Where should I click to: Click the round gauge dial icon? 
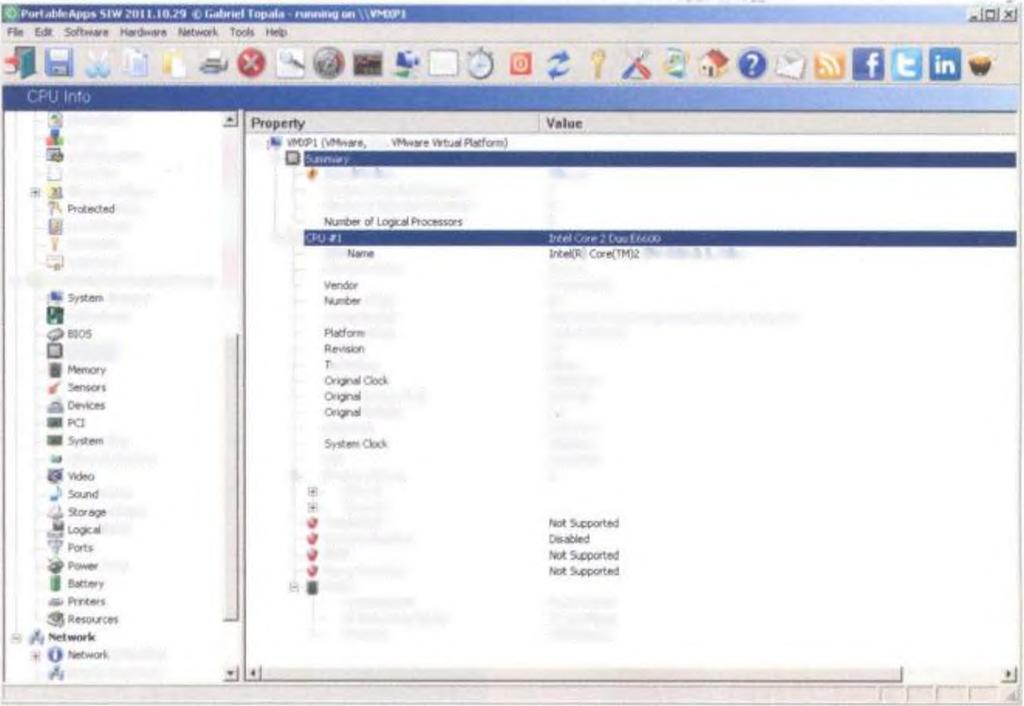tap(328, 64)
